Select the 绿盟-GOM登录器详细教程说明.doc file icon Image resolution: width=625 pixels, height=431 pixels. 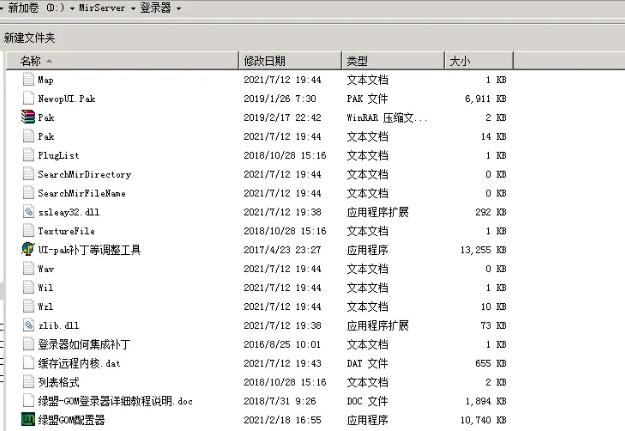28,401
